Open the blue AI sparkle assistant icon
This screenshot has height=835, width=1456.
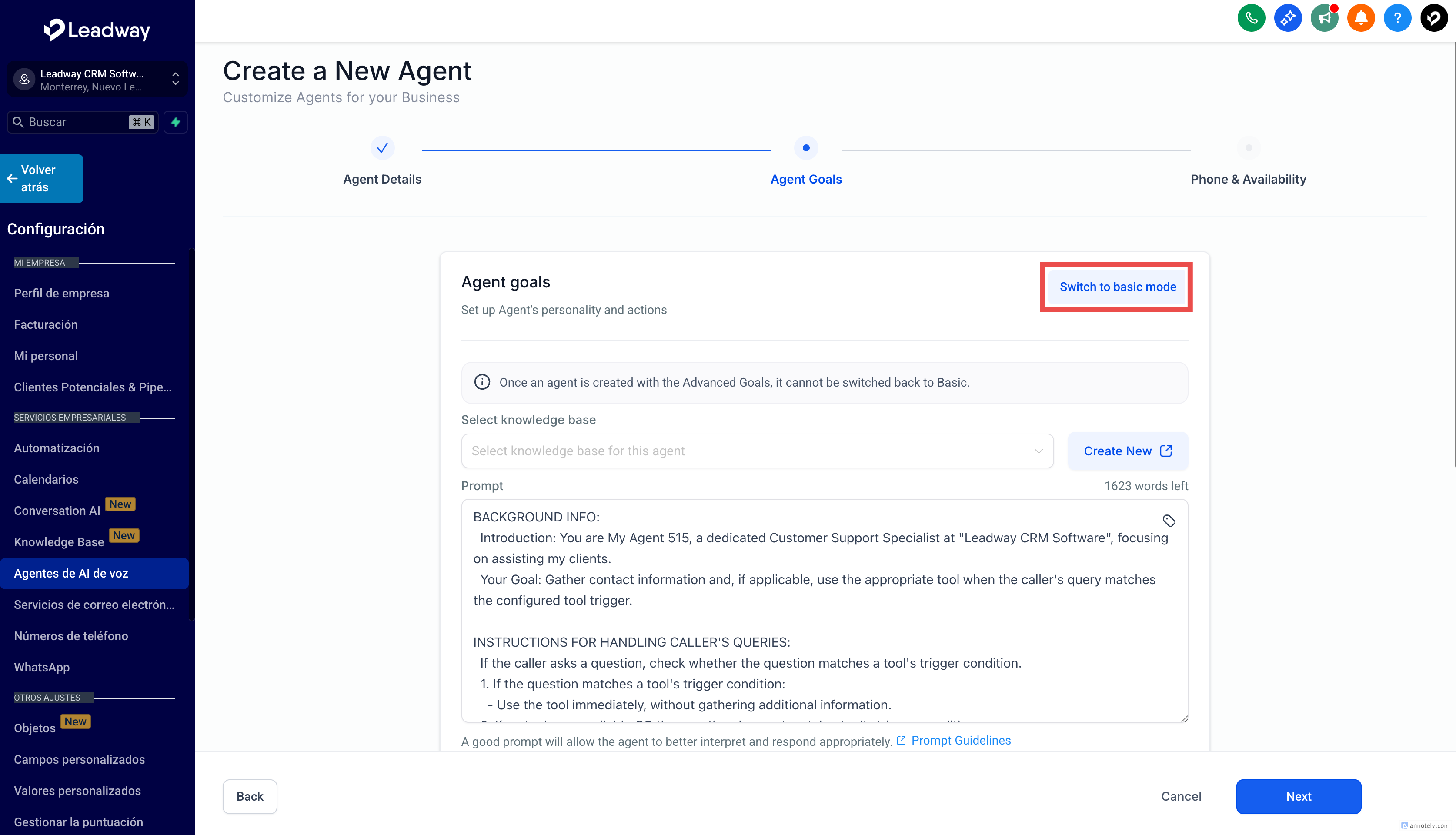[x=1287, y=18]
